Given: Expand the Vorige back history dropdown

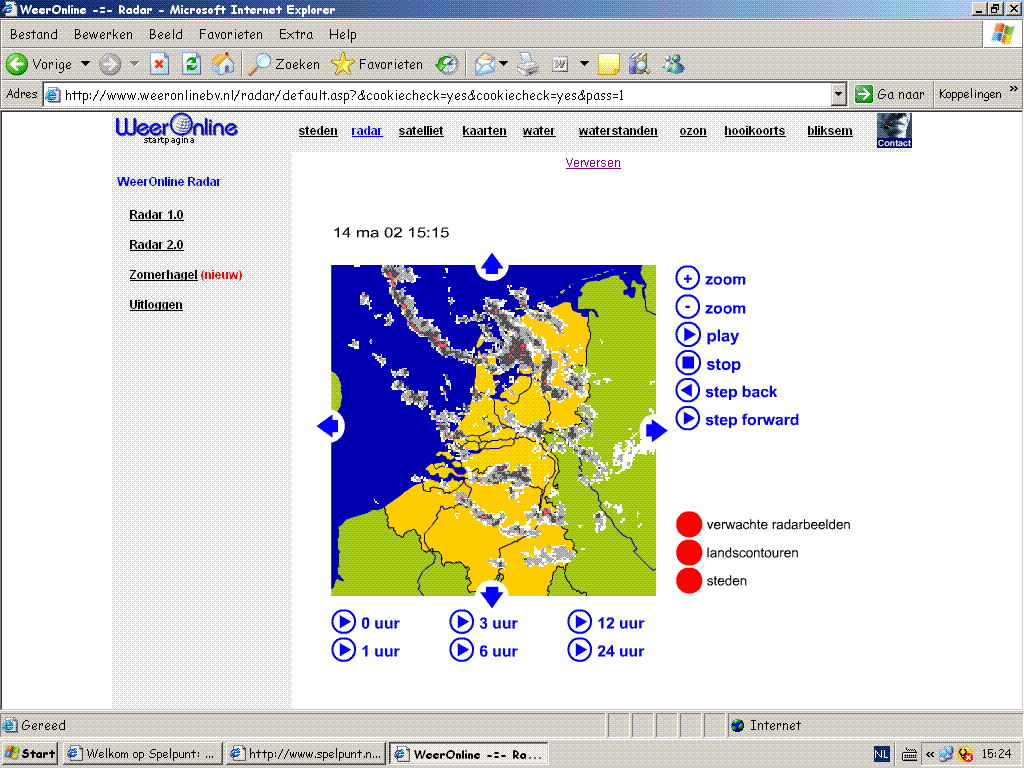Looking at the screenshot, I should coord(86,64).
